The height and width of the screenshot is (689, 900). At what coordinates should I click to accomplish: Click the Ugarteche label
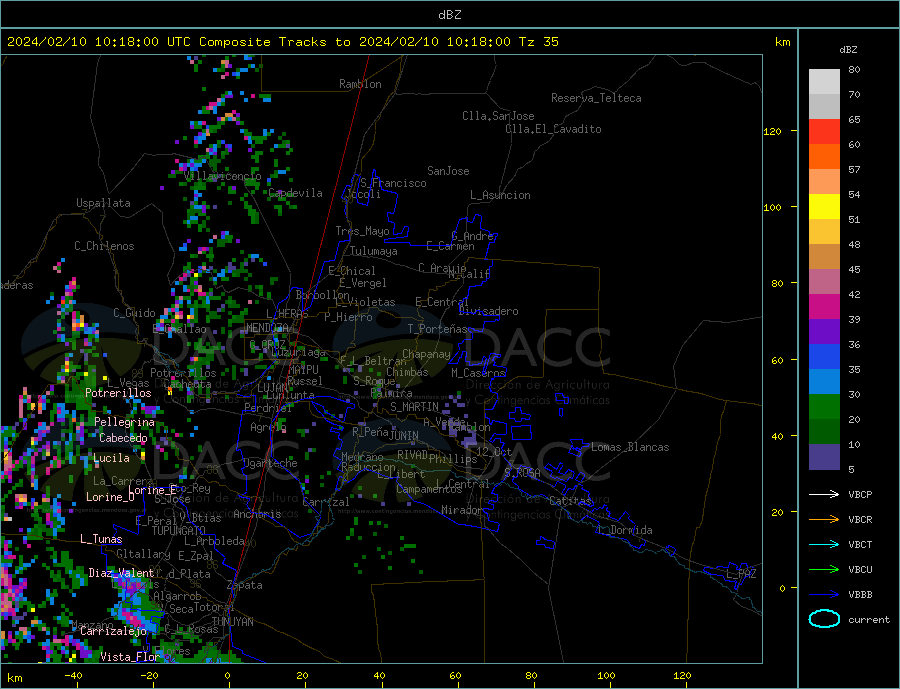click(270, 463)
